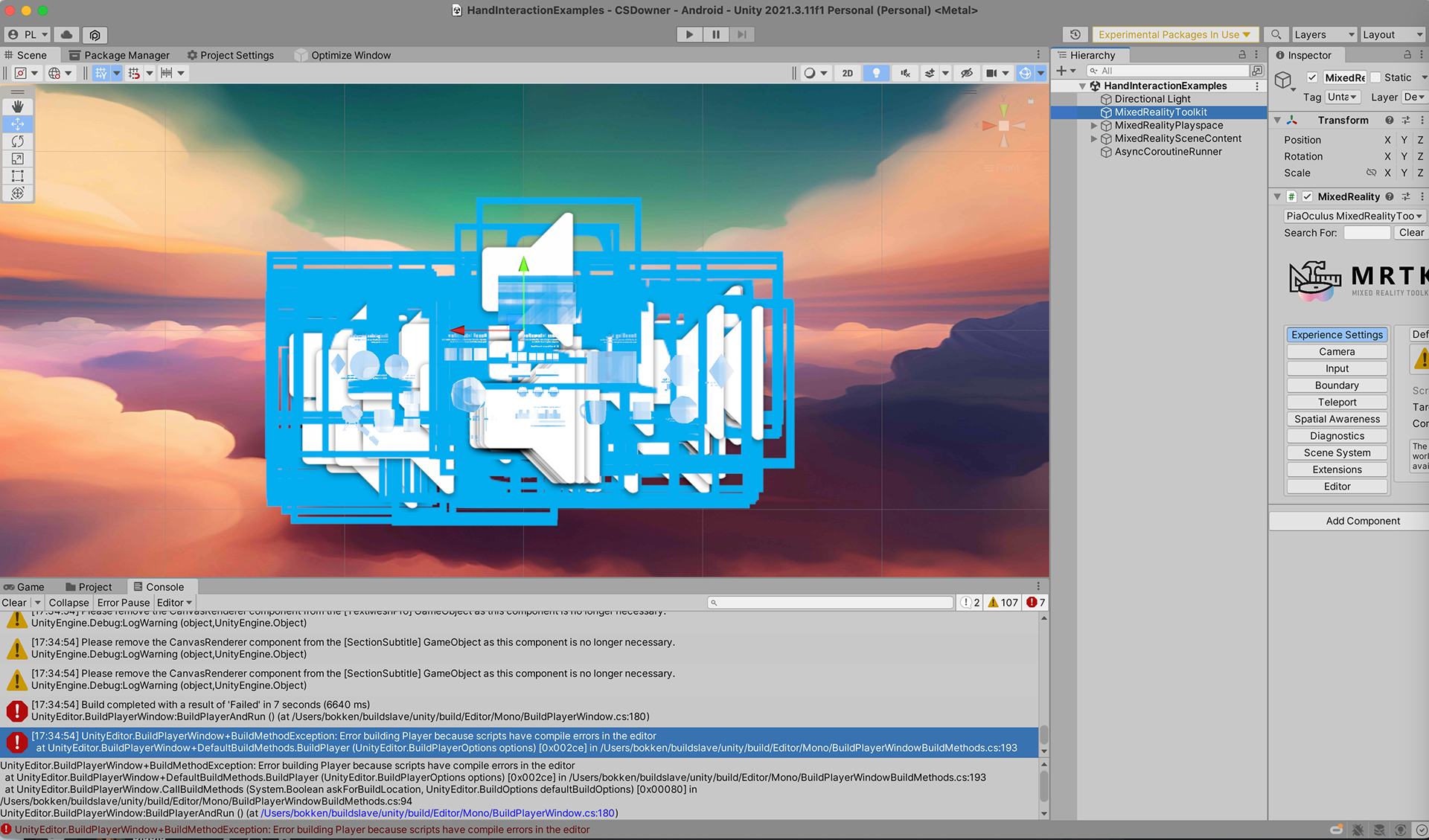Click the scene orientation gizmo
This screenshot has width=1429, height=840.
1004,126
